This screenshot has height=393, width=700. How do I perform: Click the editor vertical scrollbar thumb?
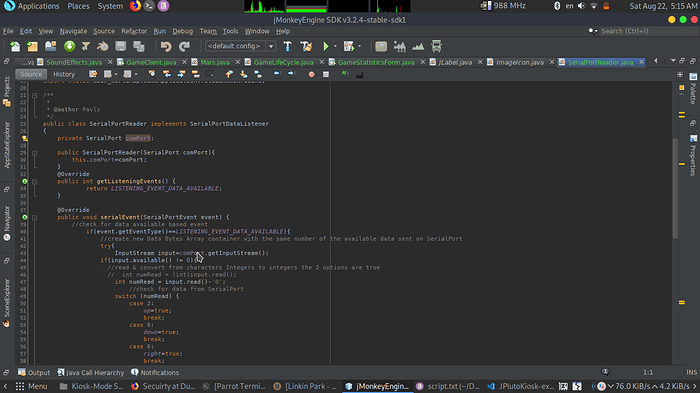coord(675,188)
